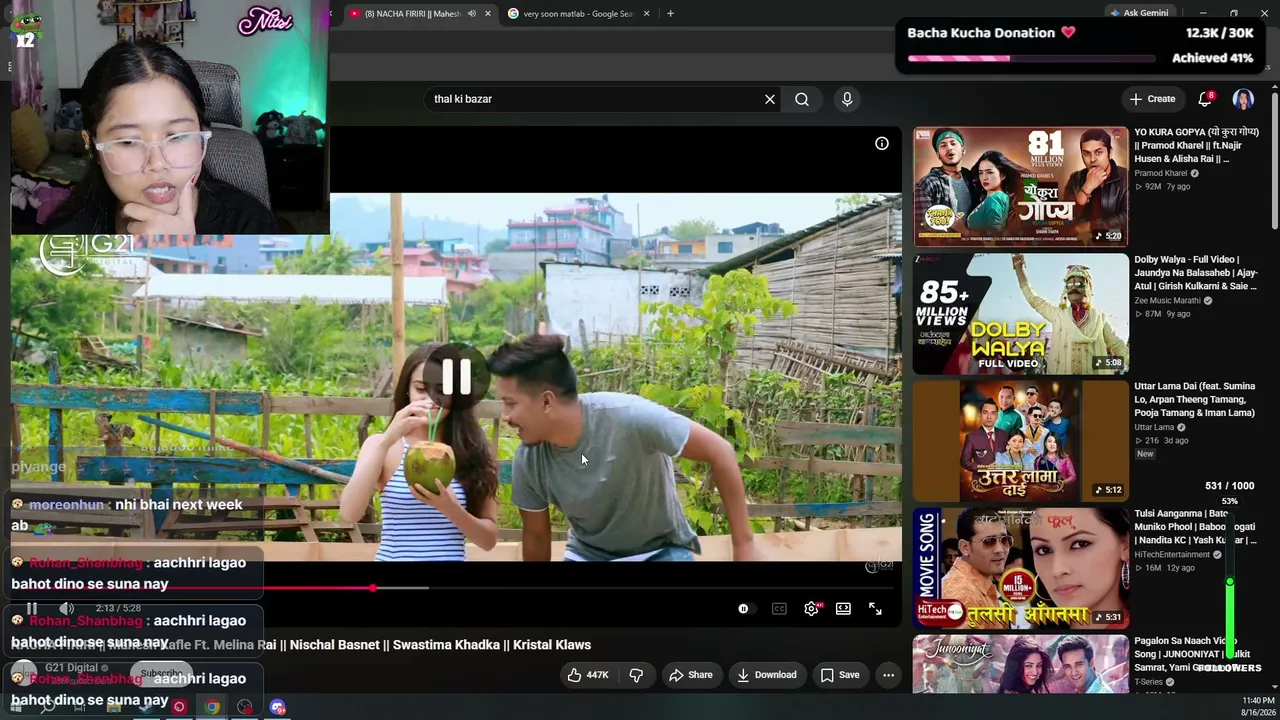Open the account avatar menu

click(x=1243, y=99)
